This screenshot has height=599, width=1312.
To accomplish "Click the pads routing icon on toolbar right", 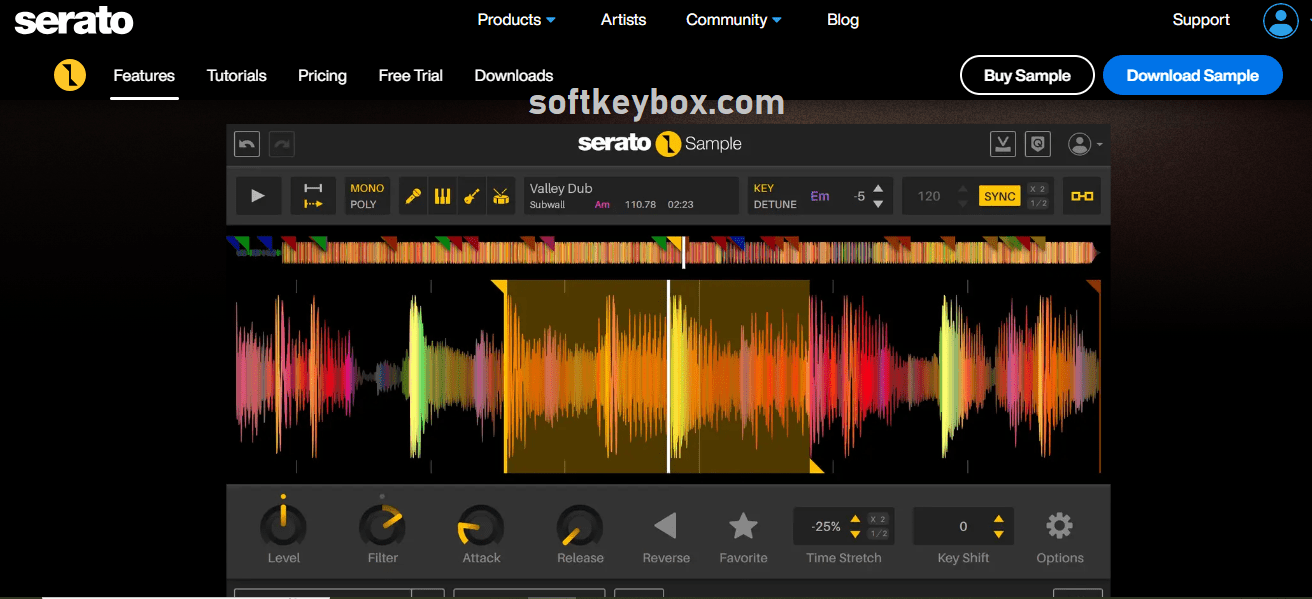I will click(1081, 195).
